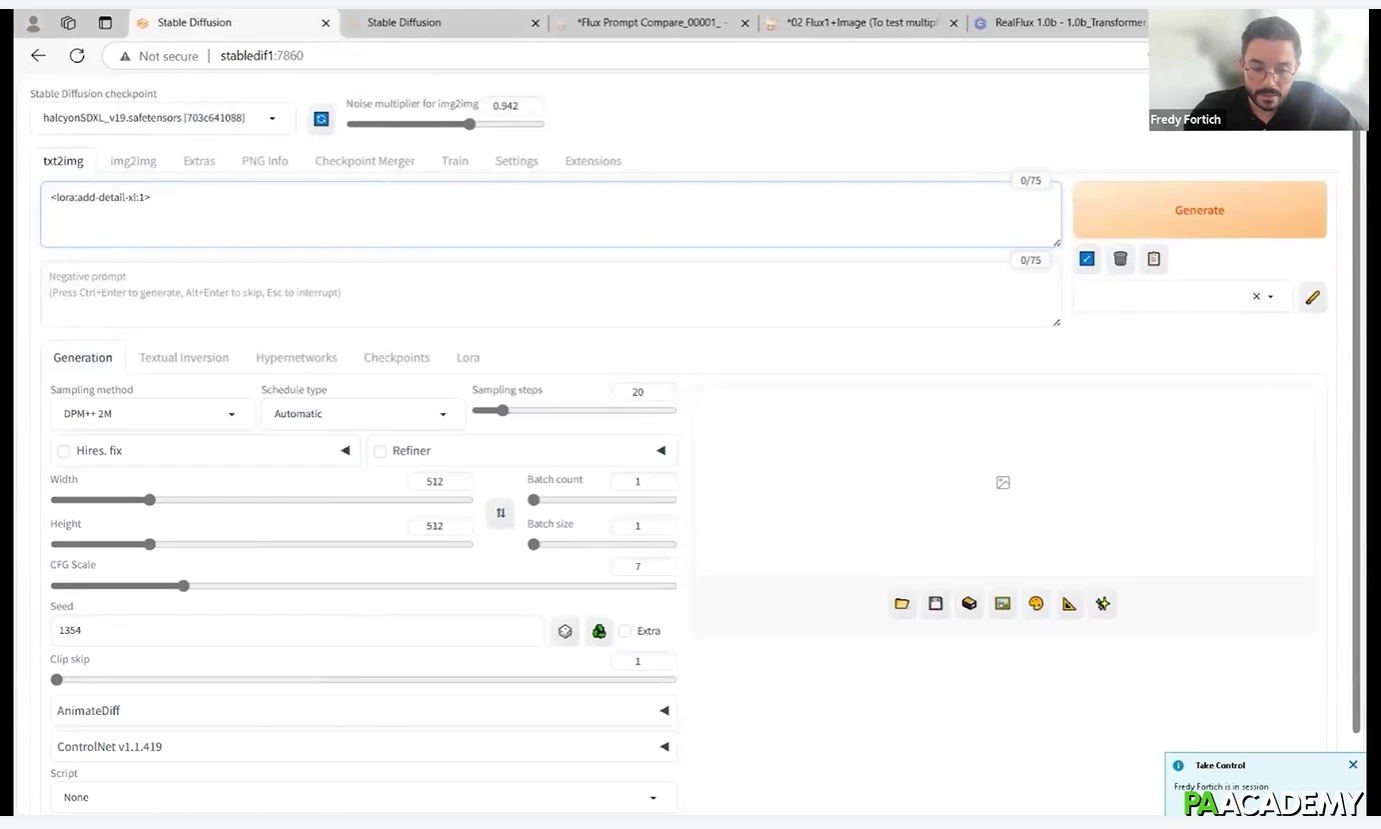
Task: Send image to the img2img tab
Action: coord(1003,604)
